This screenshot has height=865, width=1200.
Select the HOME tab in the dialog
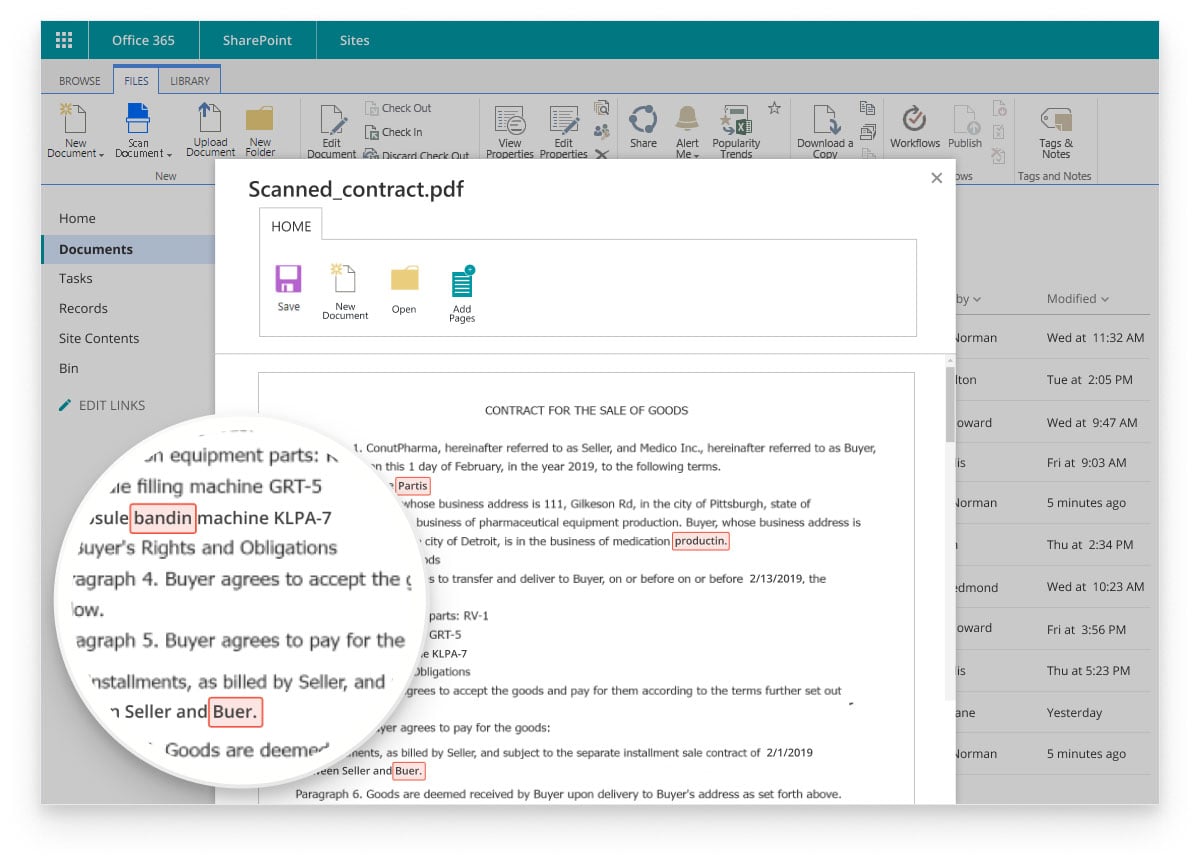291,227
